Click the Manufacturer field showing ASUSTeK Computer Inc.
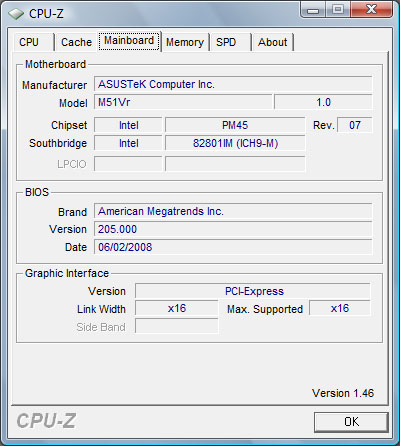This screenshot has height=446, width=400. coord(233,84)
